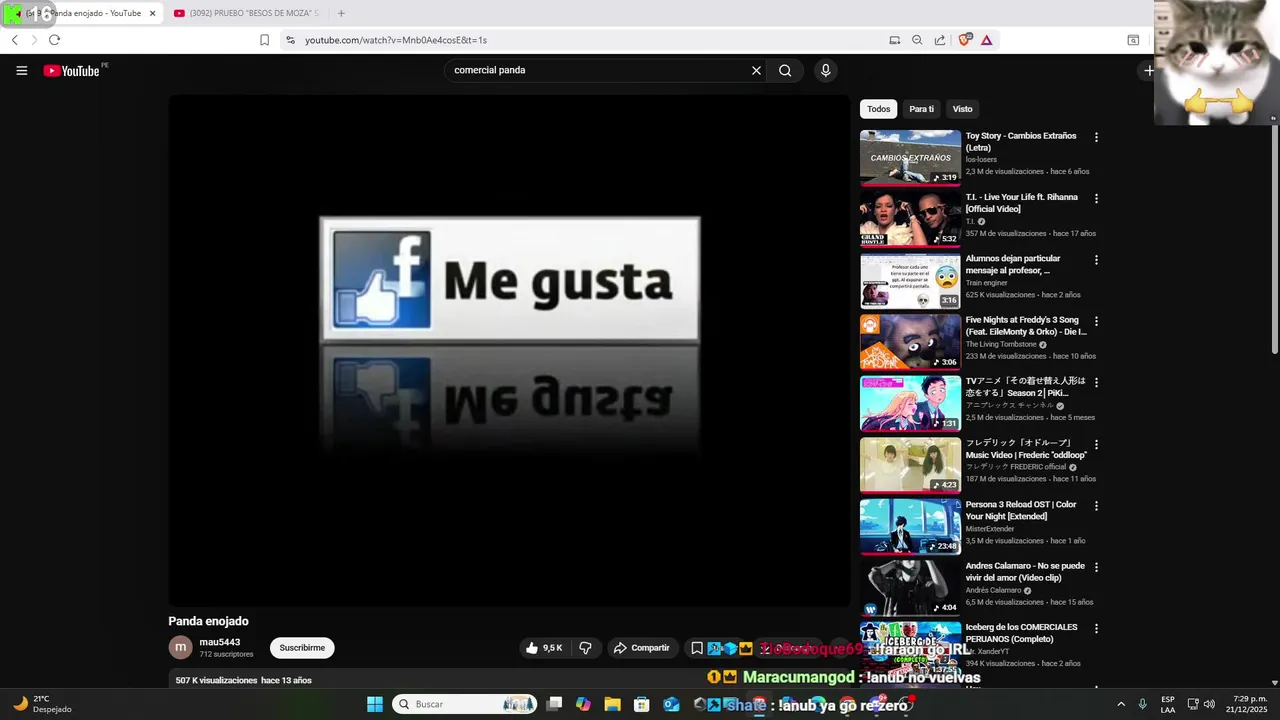1280x720 pixels.
Task: Save video using bookmark icon
Action: [x=697, y=648]
